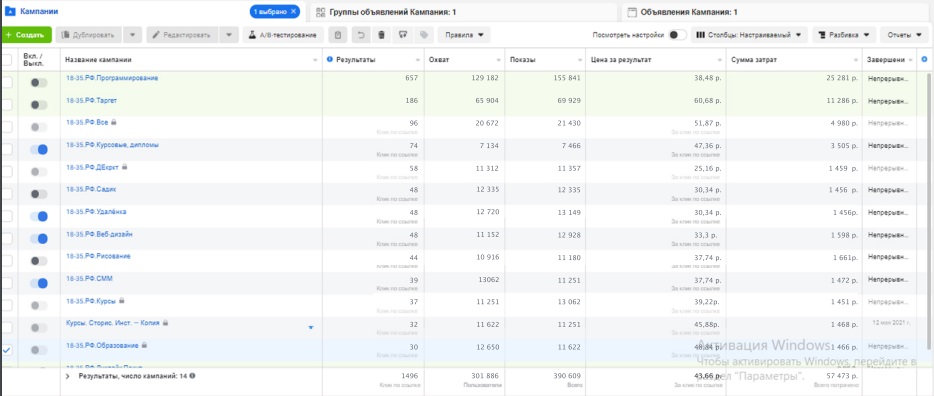Screen dimensions: 934x396
Task: Toggle the switch for 18-35.РФ.Программирование
Action: (39, 83)
